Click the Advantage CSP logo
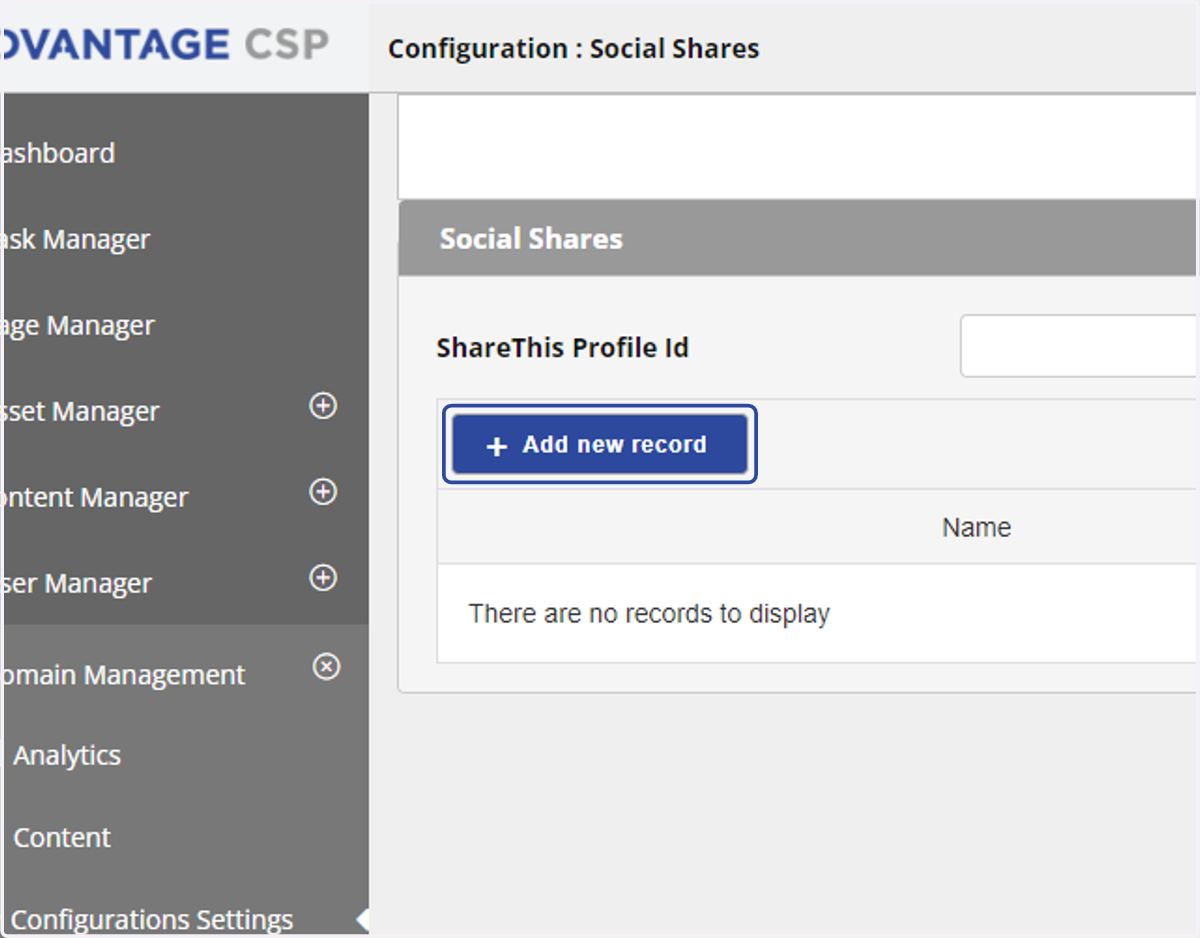The height and width of the screenshot is (938, 1200). tap(165, 45)
